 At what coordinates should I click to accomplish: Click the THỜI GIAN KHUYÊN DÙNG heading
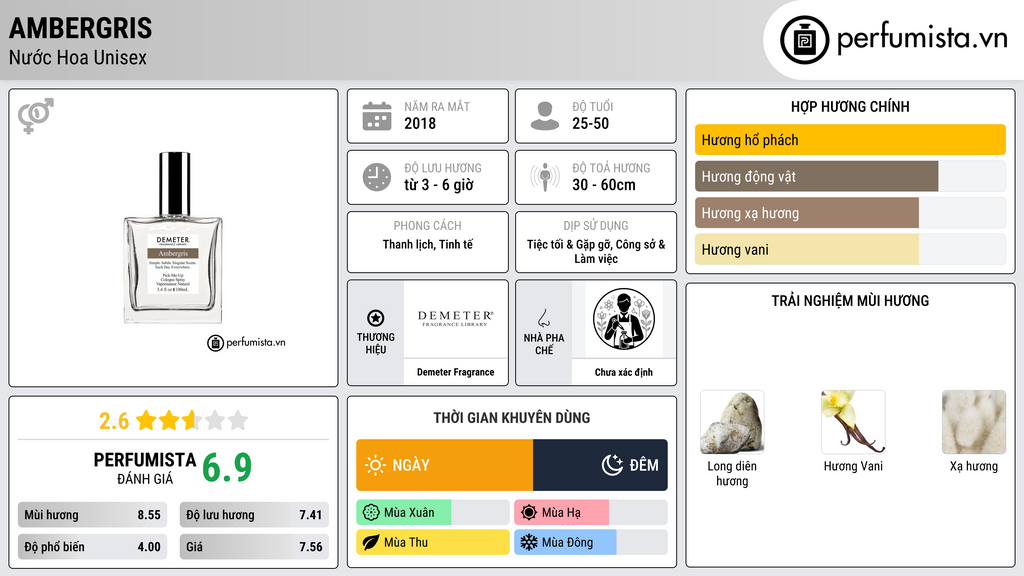(x=512, y=418)
